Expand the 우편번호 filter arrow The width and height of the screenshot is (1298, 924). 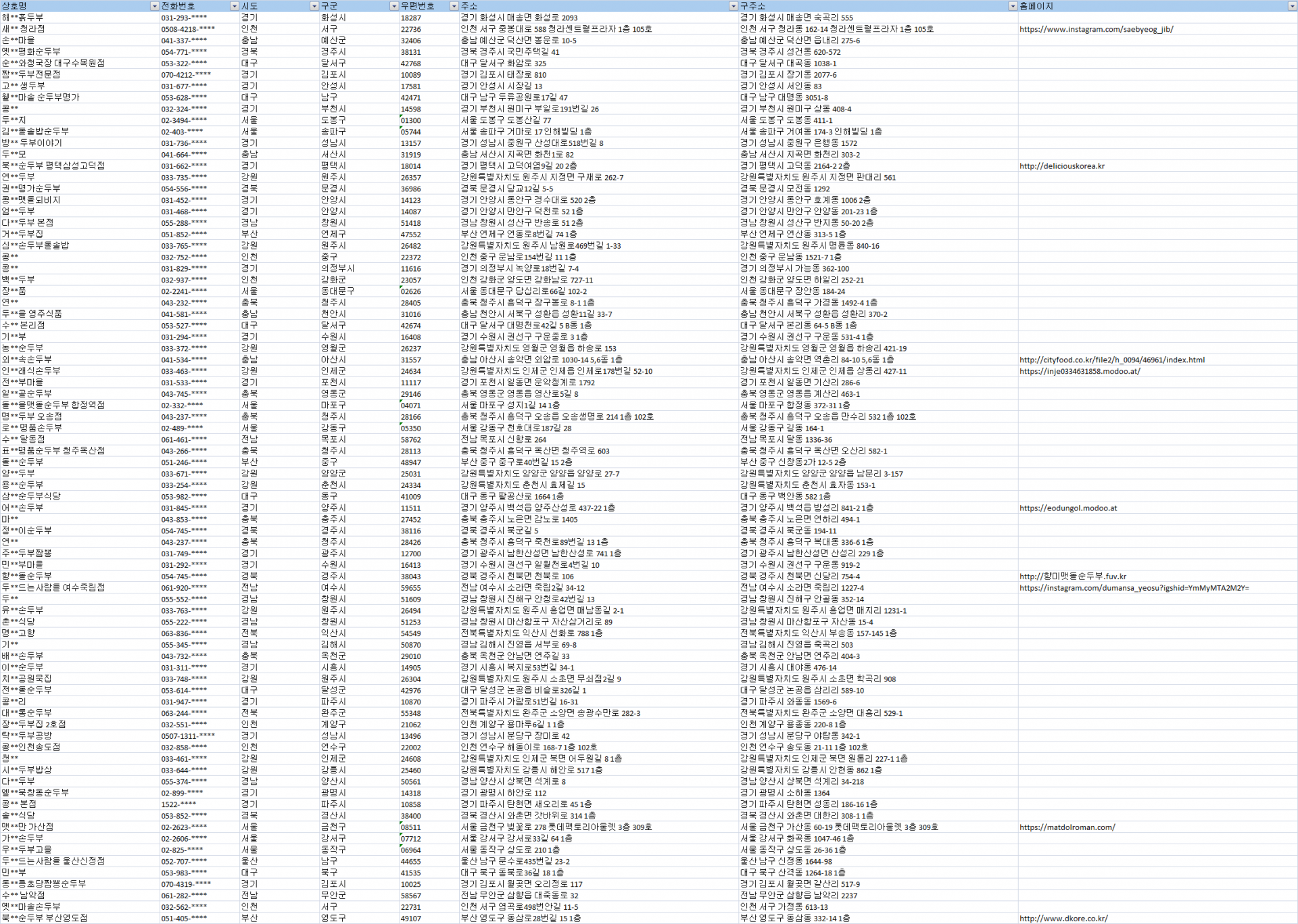click(x=454, y=6)
